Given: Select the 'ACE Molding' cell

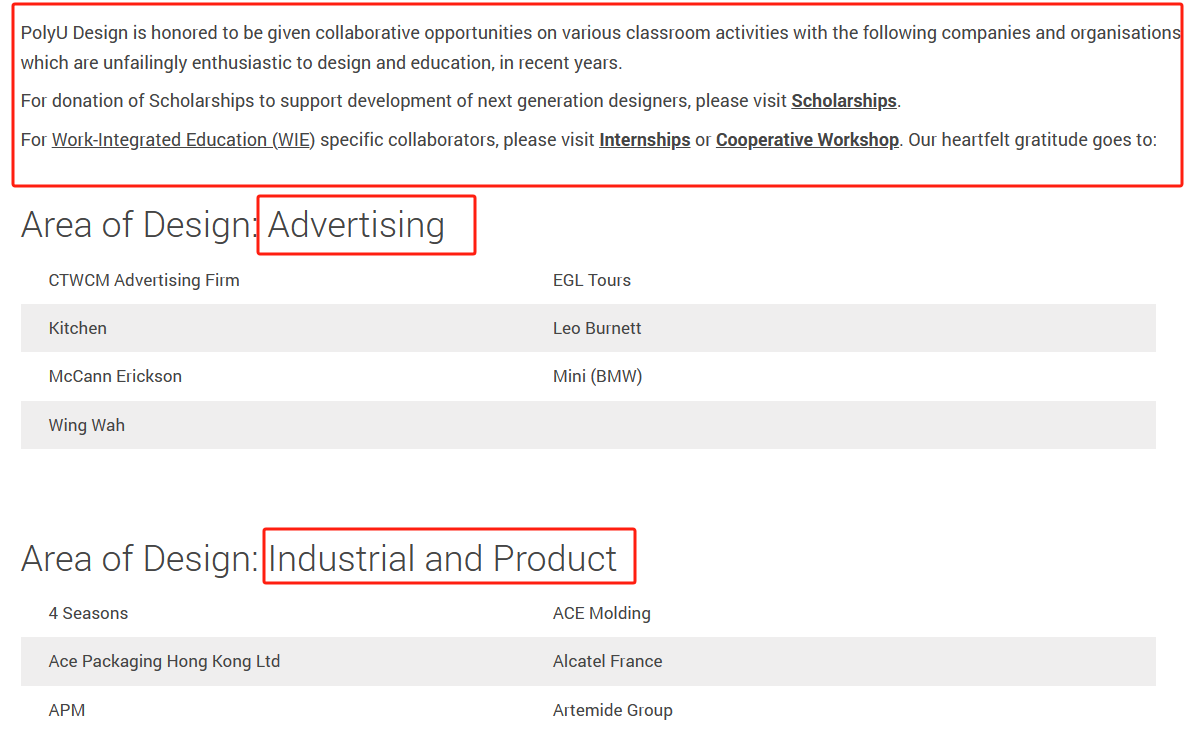Looking at the screenshot, I should [602, 614].
